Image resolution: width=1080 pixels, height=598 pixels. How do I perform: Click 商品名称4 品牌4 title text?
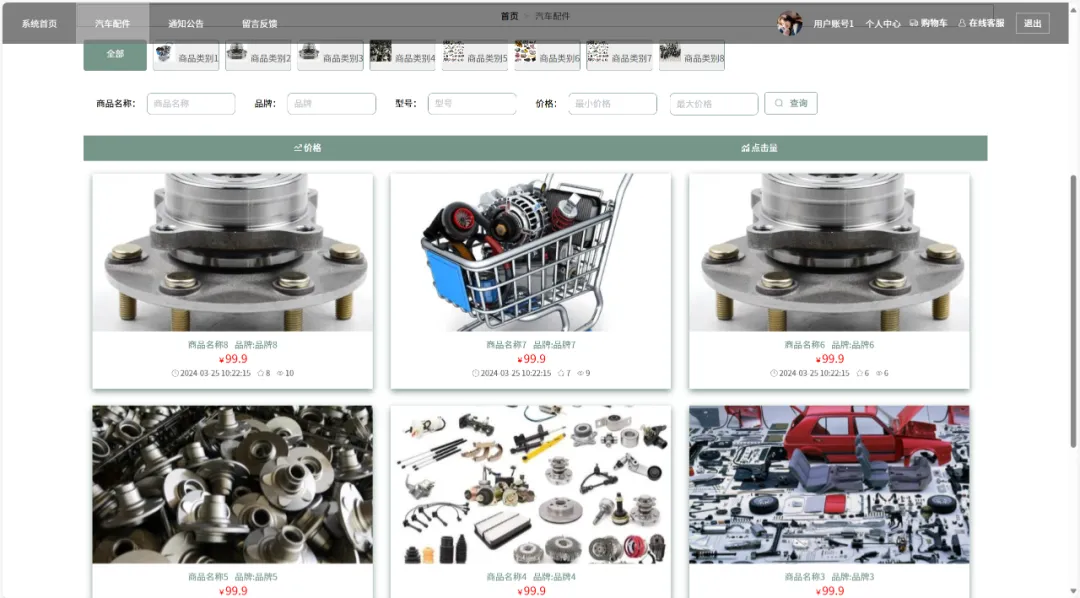530,577
